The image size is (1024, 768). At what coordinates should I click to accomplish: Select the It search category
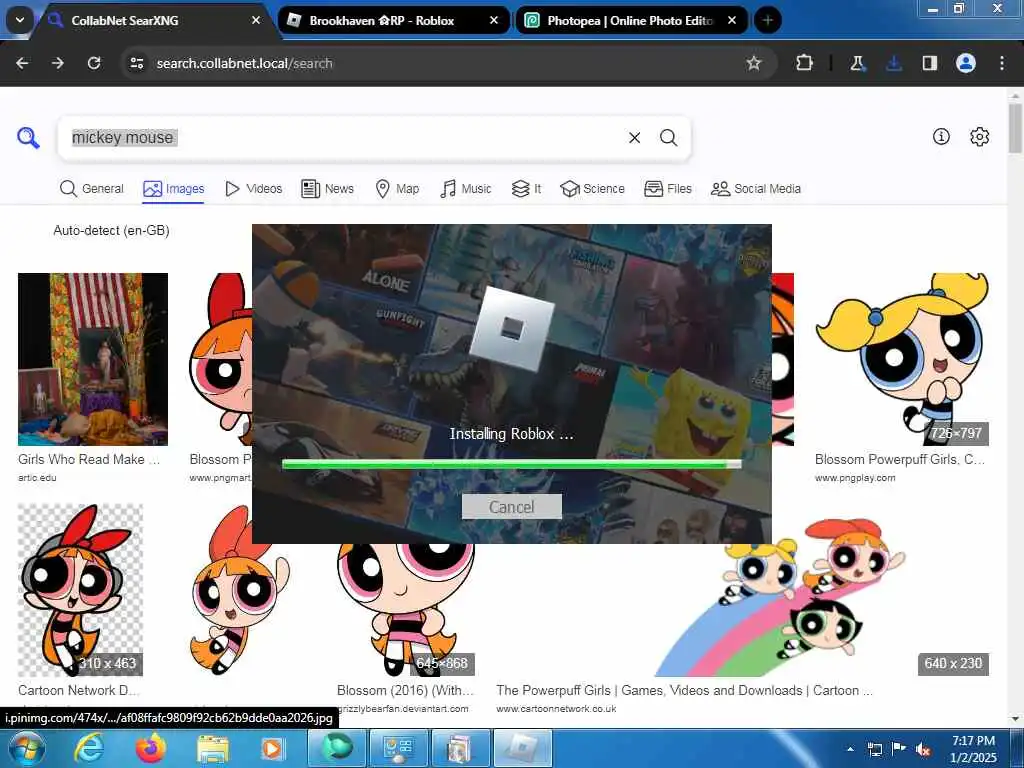(x=526, y=189)
